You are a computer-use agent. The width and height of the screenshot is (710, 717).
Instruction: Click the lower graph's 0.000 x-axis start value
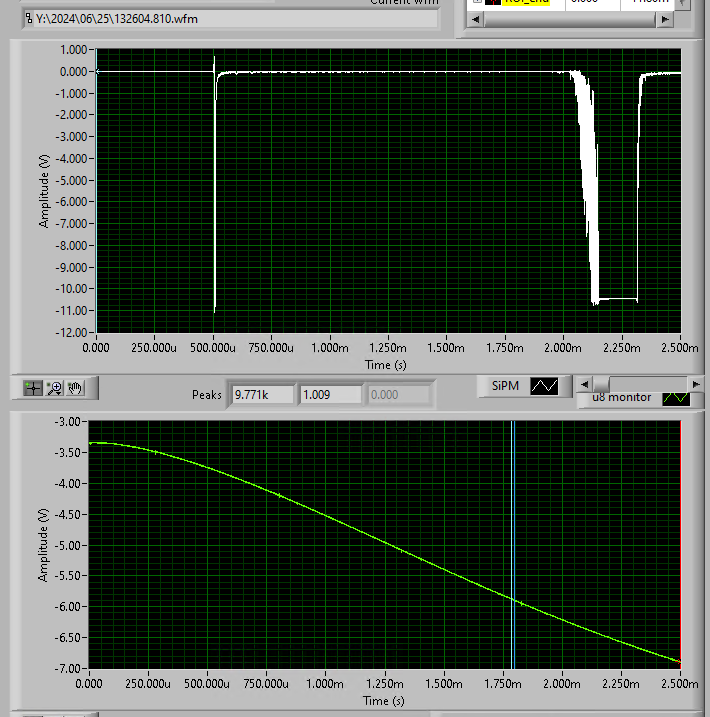pyautogui.click(x=89, y=684)
